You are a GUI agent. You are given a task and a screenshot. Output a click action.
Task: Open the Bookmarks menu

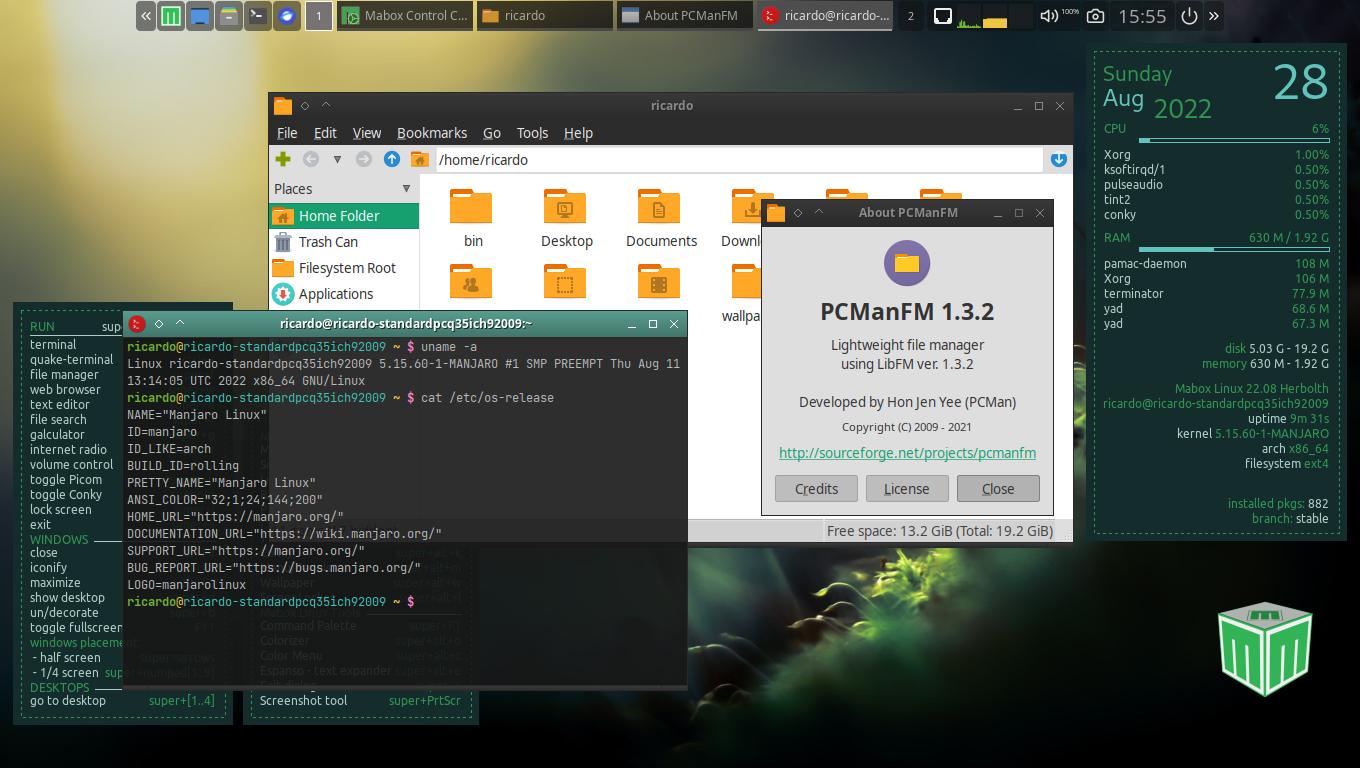[432, 133]
